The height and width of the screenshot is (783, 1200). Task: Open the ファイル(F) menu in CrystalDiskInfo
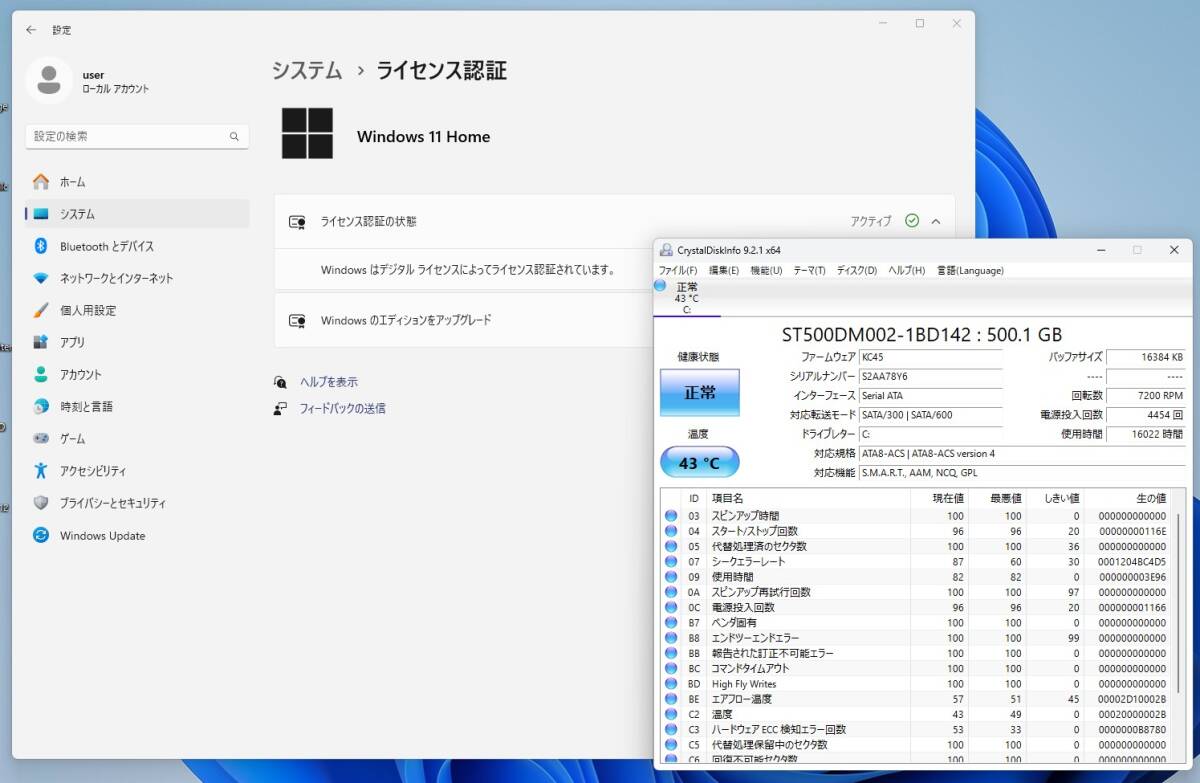click(678, 270)
